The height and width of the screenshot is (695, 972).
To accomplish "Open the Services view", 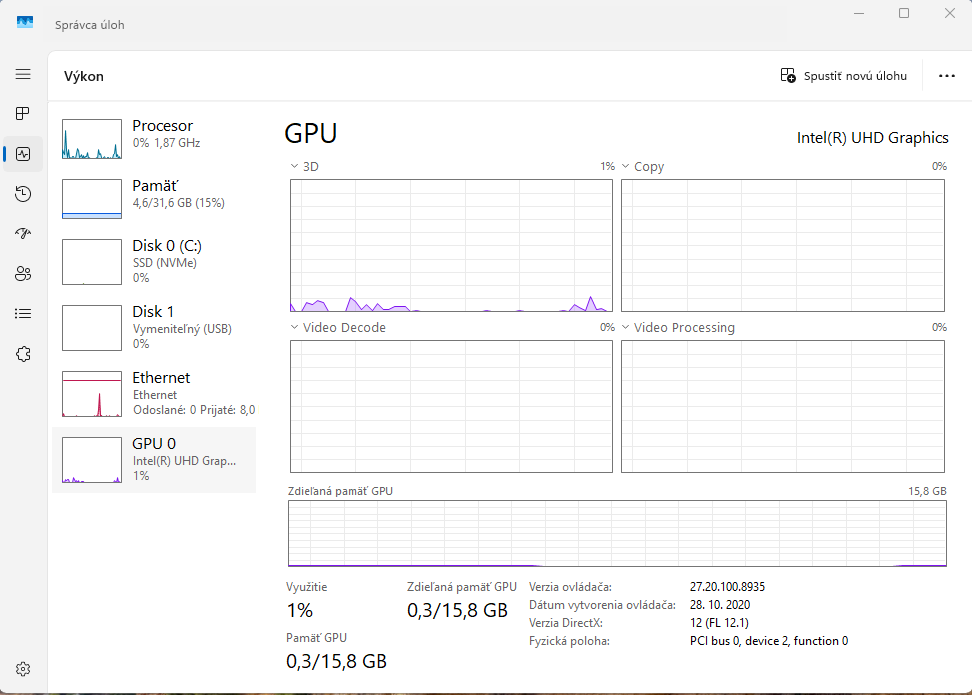I will (x=23, y=353).
